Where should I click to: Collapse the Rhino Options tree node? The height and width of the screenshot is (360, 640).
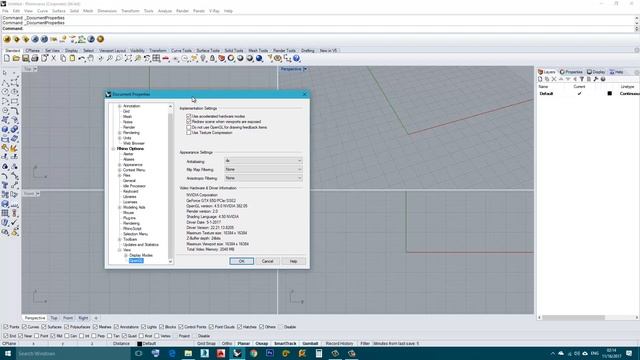click(113, 149)
